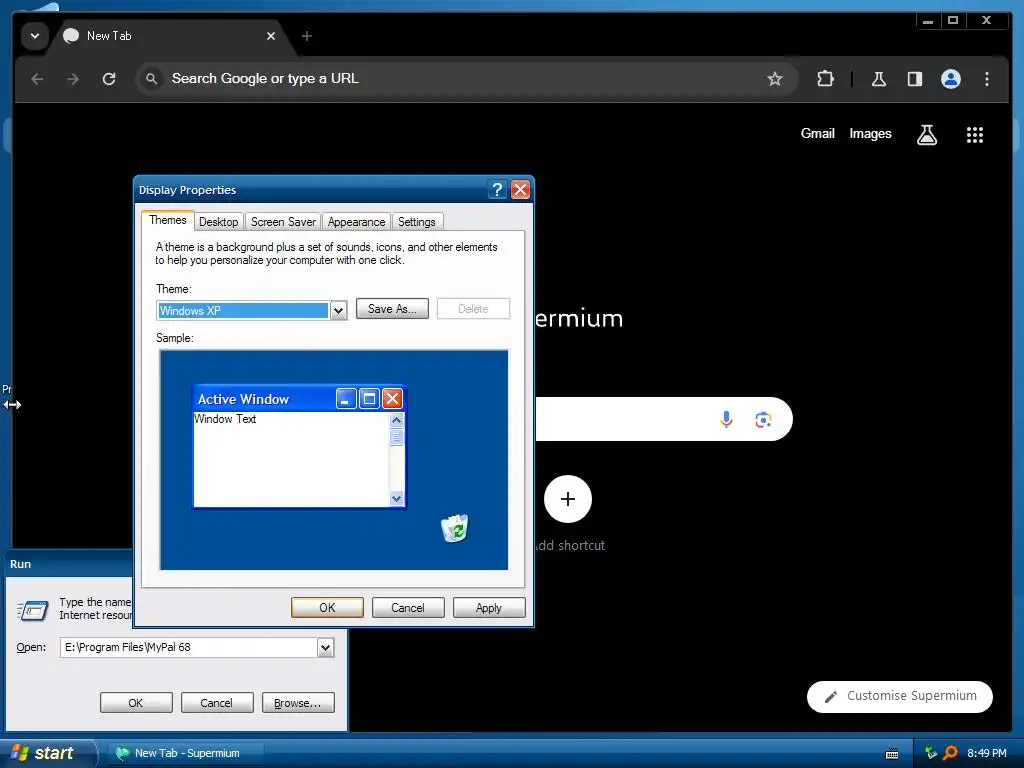Click Save As... for the theme

click(x=392, y=309)
